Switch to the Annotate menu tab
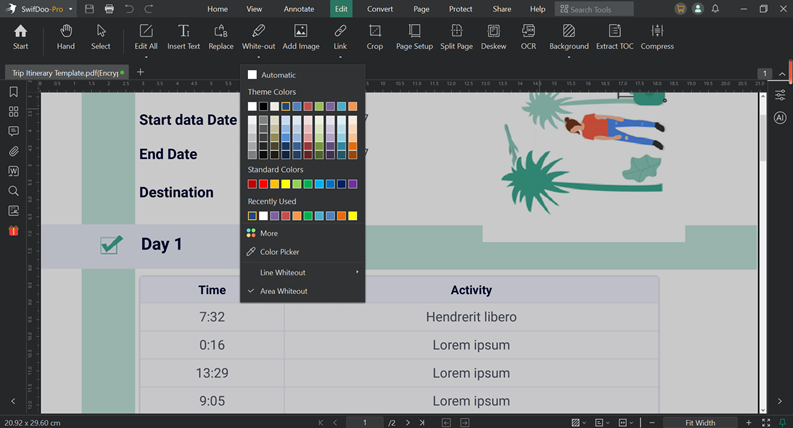 click(298, 9)
